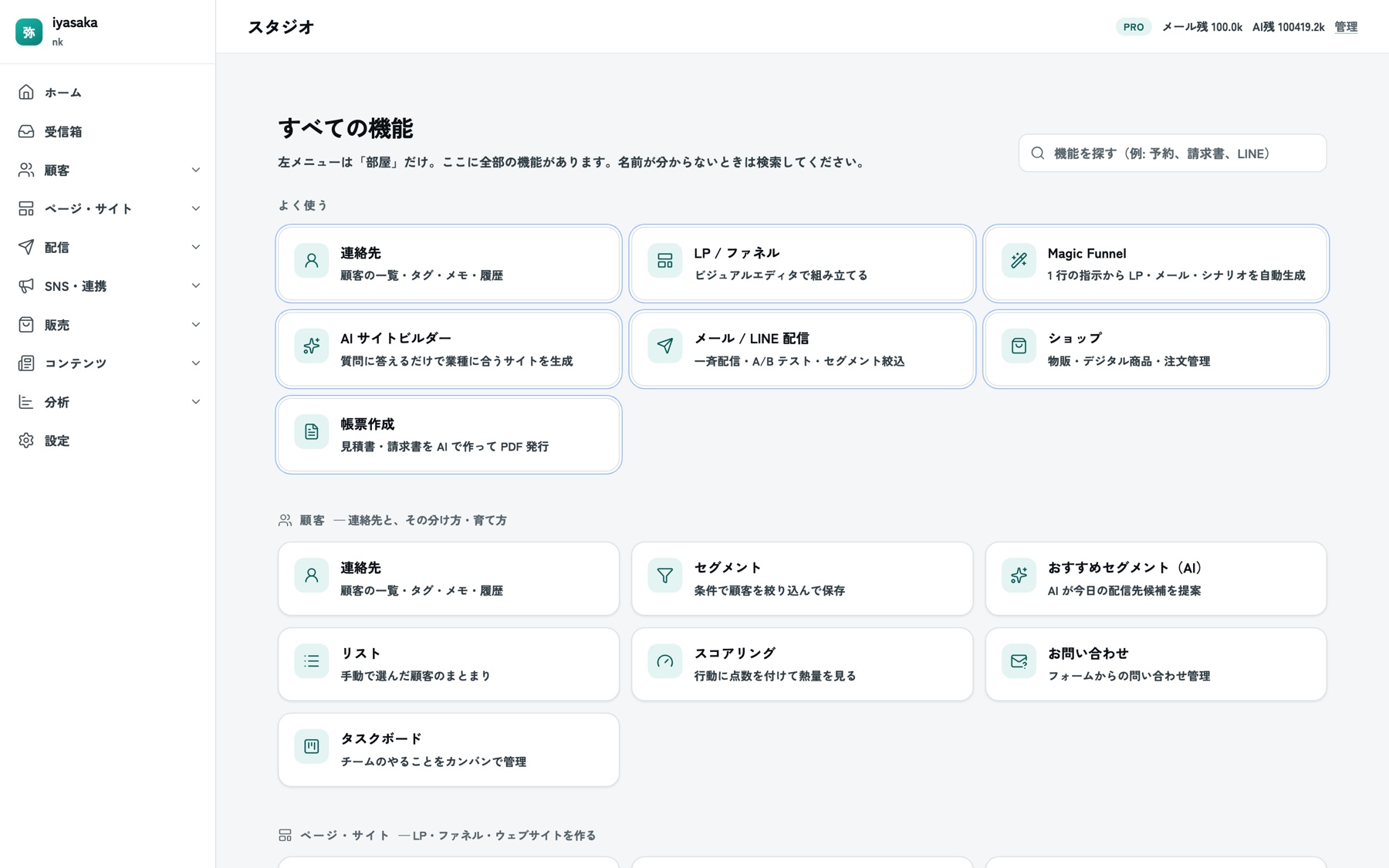Click the スタジオ header title
This screenshot has height=868, width=1389.
tap(281, 27)
